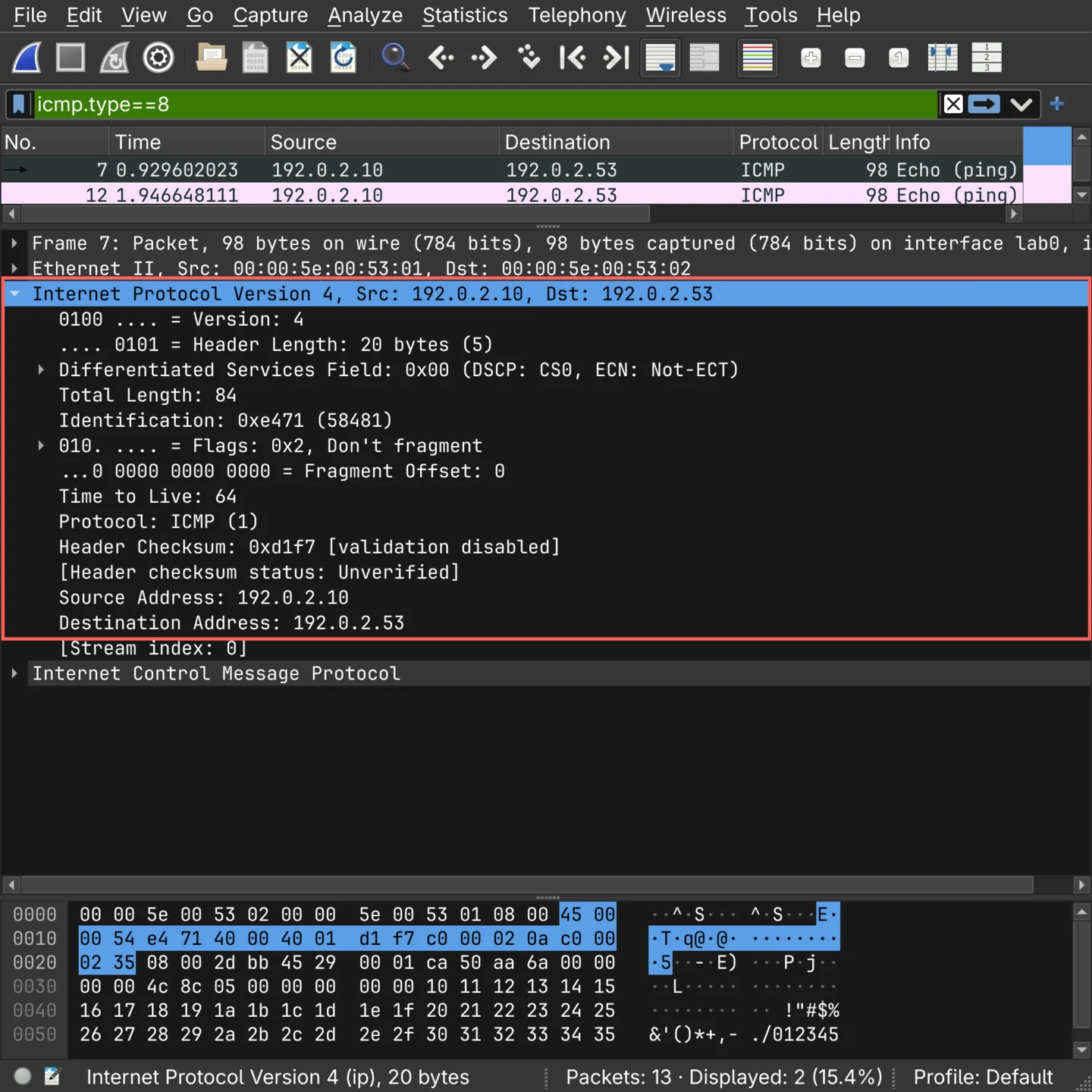1092x1092 pixels.
Task: Expand Differentiated Services Field
Action: 41,369
